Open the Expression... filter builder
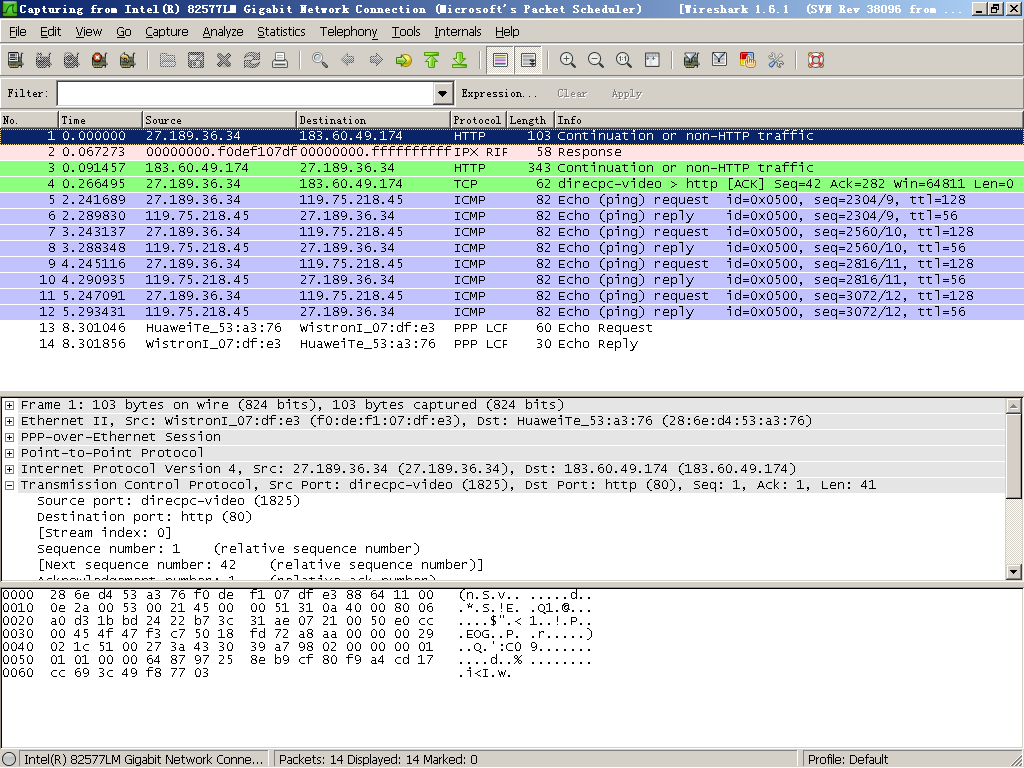The height and width of the screenshot is (768, 1024). 499,93
